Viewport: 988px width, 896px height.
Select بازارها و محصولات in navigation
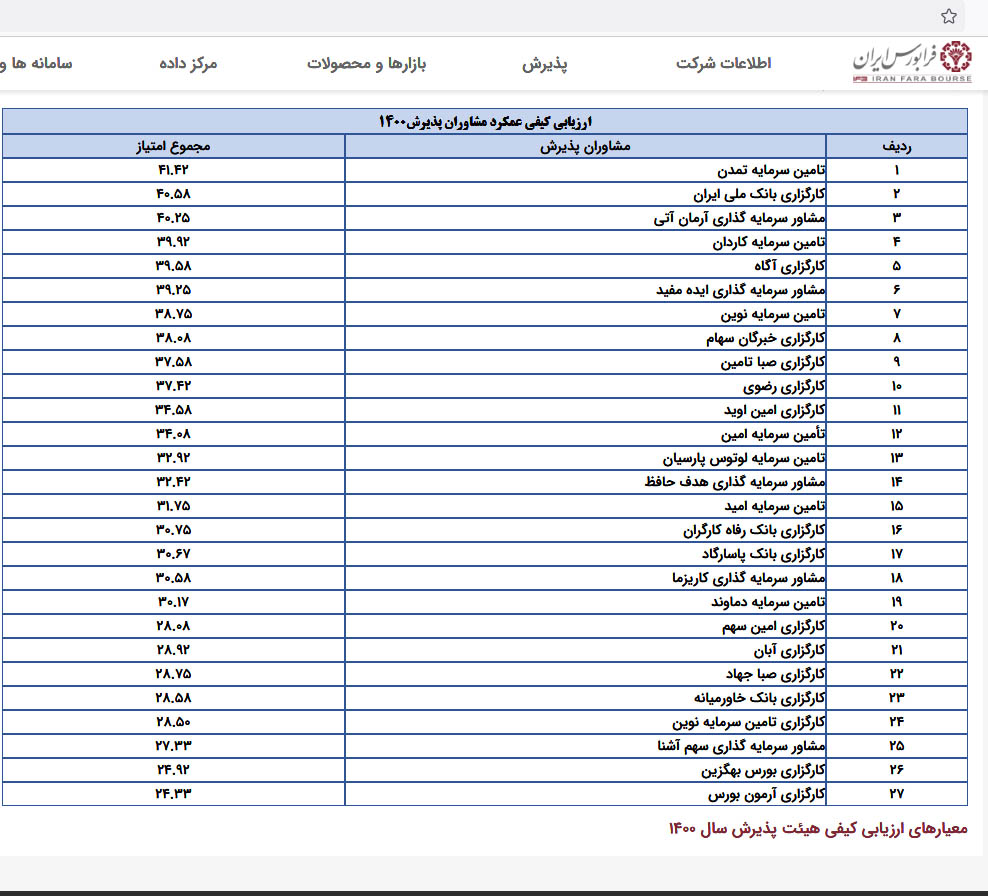(x=366, y=64)
